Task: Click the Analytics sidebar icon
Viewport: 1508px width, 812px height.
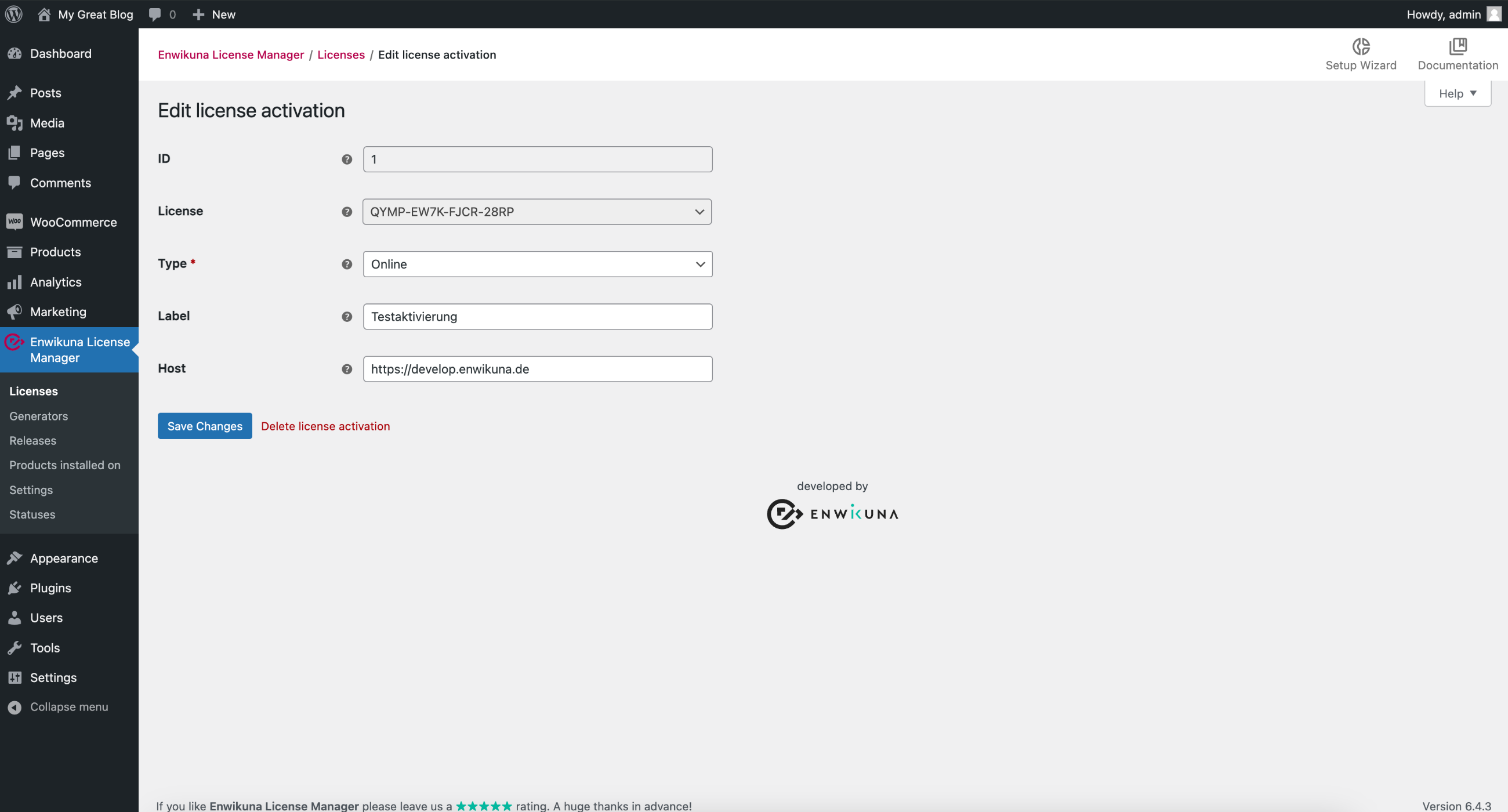Action: [14, 281]
